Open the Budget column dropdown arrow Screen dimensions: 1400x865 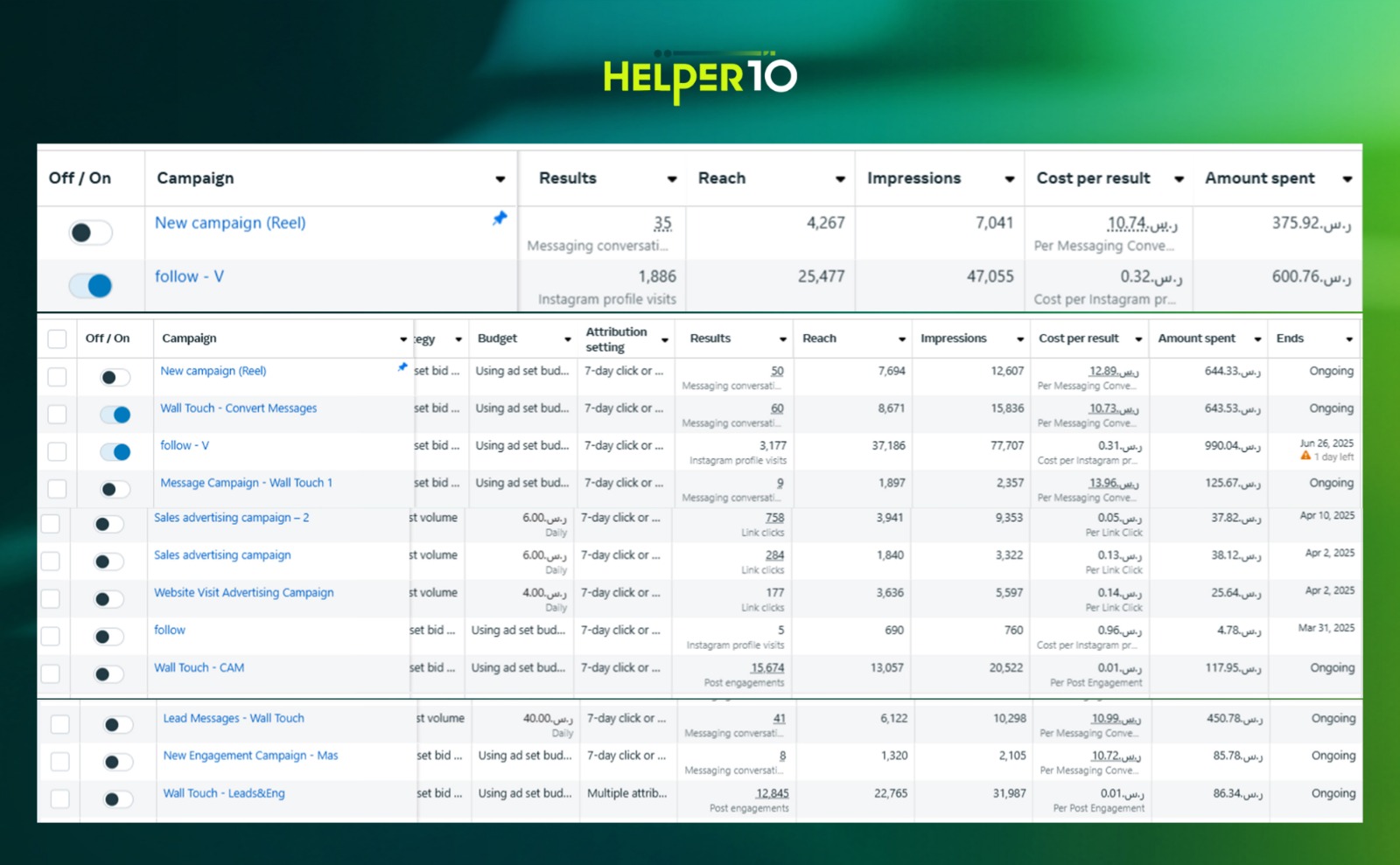coord(567,339)
